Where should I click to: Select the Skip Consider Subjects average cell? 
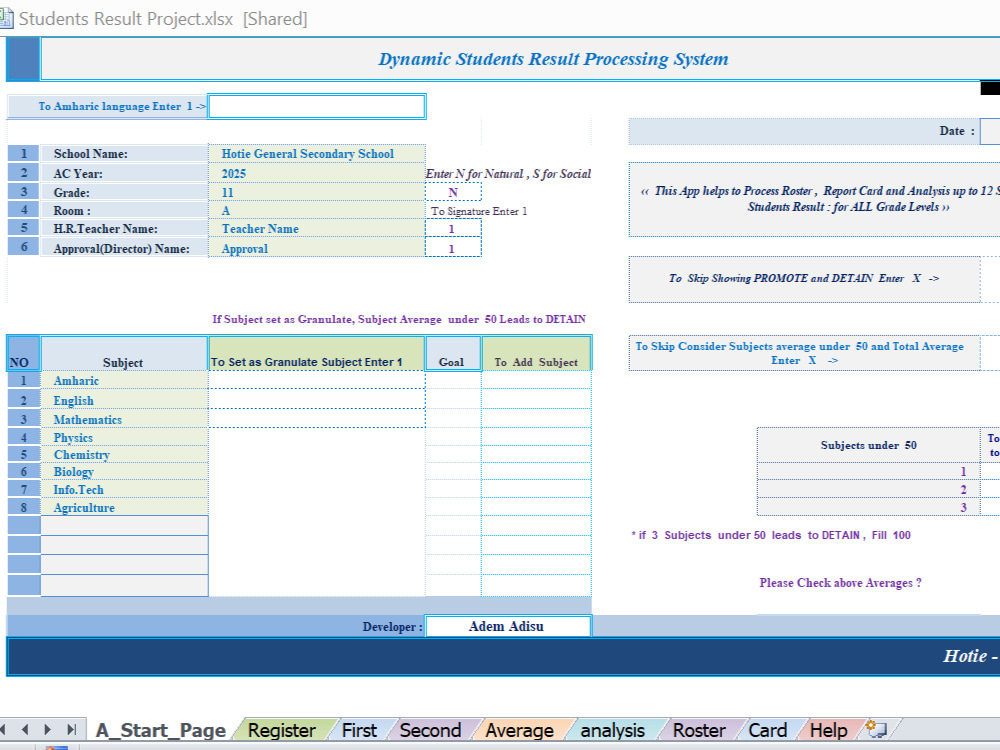(x=804, y=353)
